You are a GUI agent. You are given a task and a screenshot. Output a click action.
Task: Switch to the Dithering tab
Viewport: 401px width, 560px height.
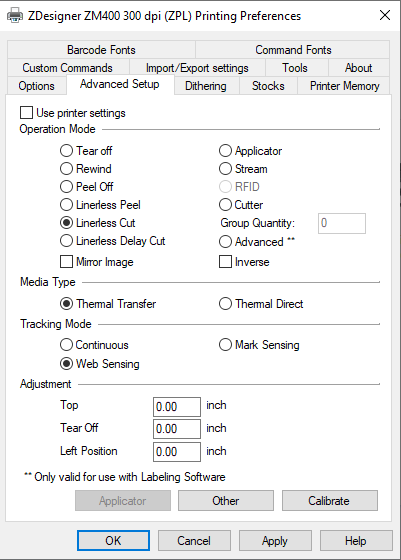point(206,86)
